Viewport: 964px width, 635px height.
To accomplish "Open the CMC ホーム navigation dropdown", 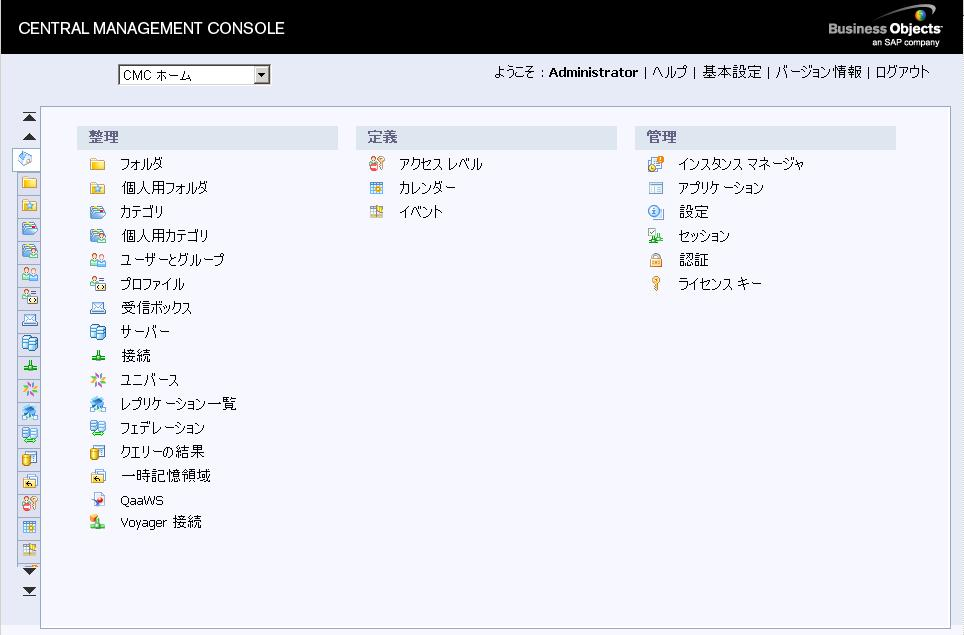I will coord(261,75).
